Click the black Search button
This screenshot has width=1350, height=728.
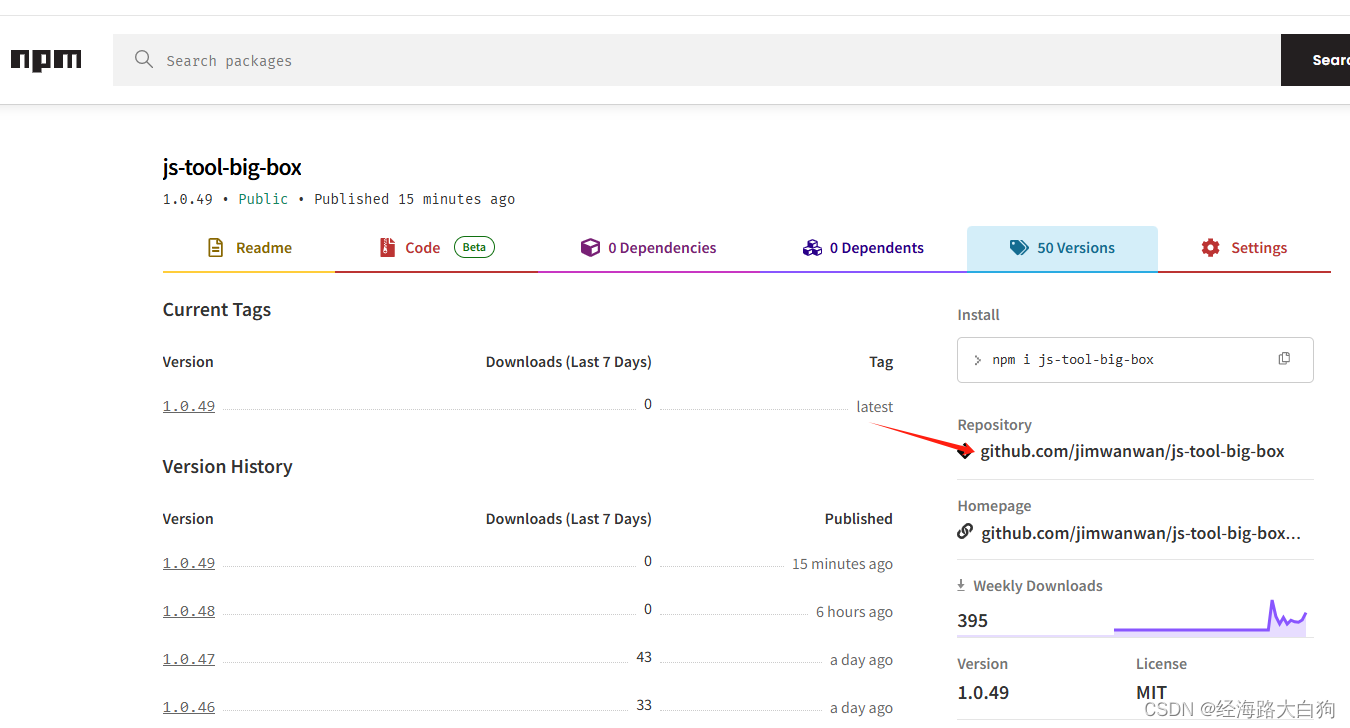point(1316,60)
